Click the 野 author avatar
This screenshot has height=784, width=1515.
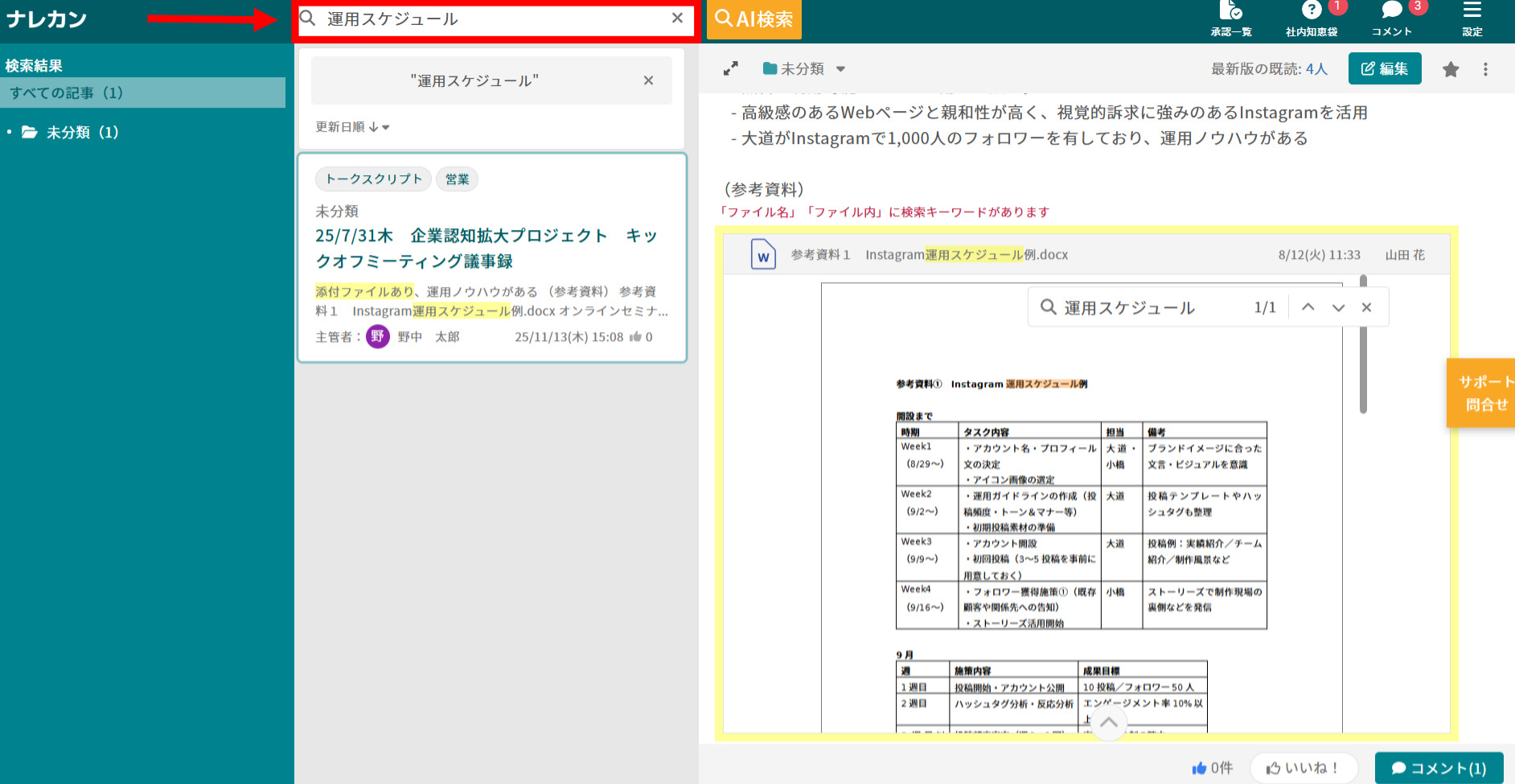(x=378, y=336)
